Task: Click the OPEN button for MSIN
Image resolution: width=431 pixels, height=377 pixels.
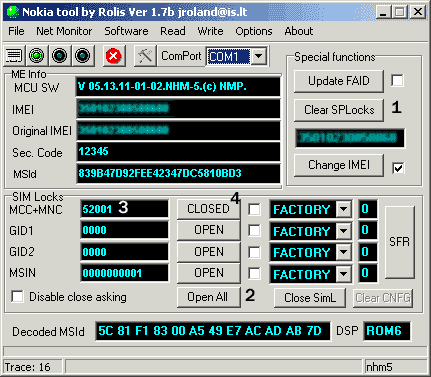Action: click(208, 273)
